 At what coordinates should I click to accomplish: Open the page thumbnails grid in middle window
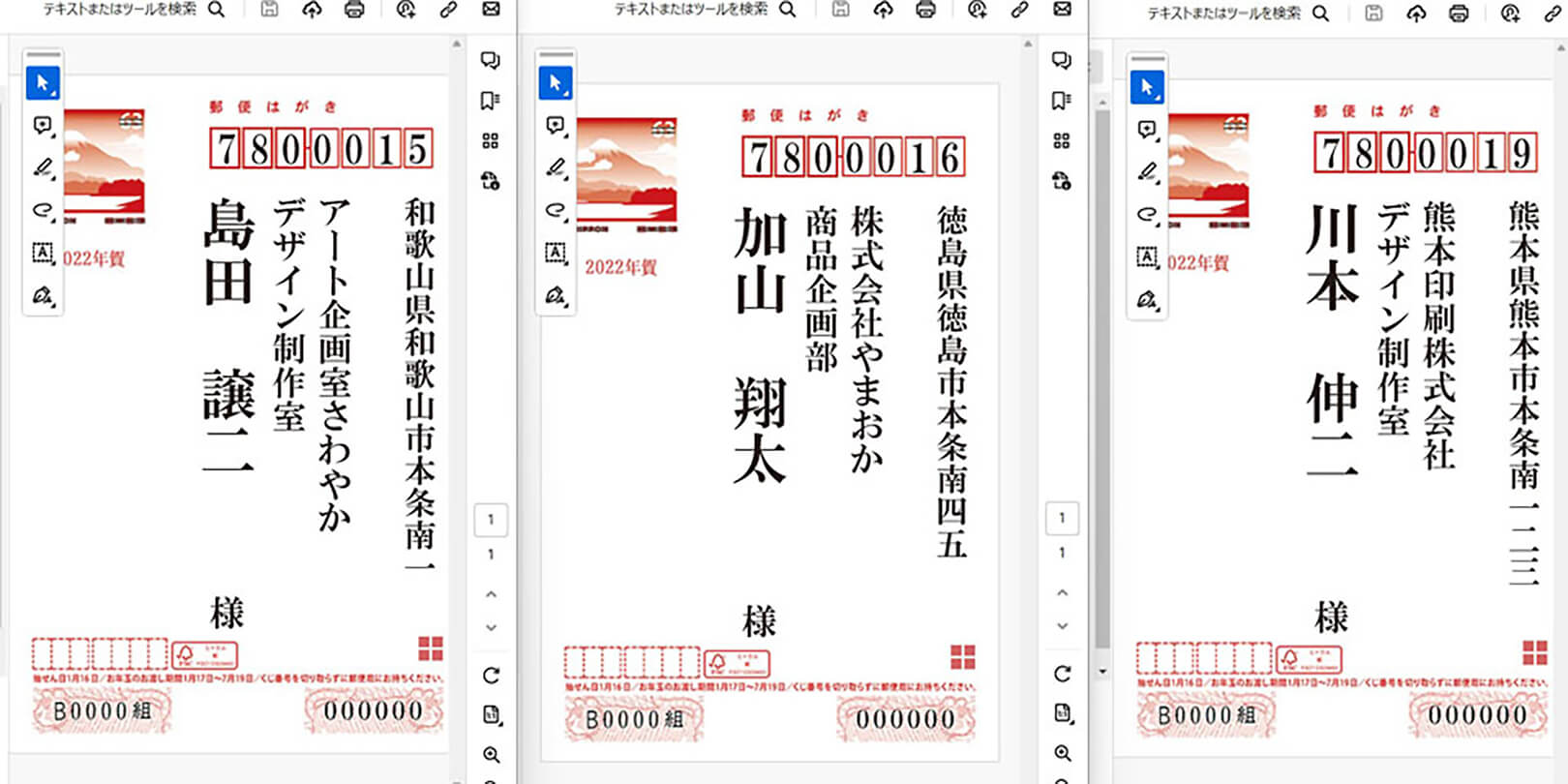pyautogui.click(x=1061, y=141)
